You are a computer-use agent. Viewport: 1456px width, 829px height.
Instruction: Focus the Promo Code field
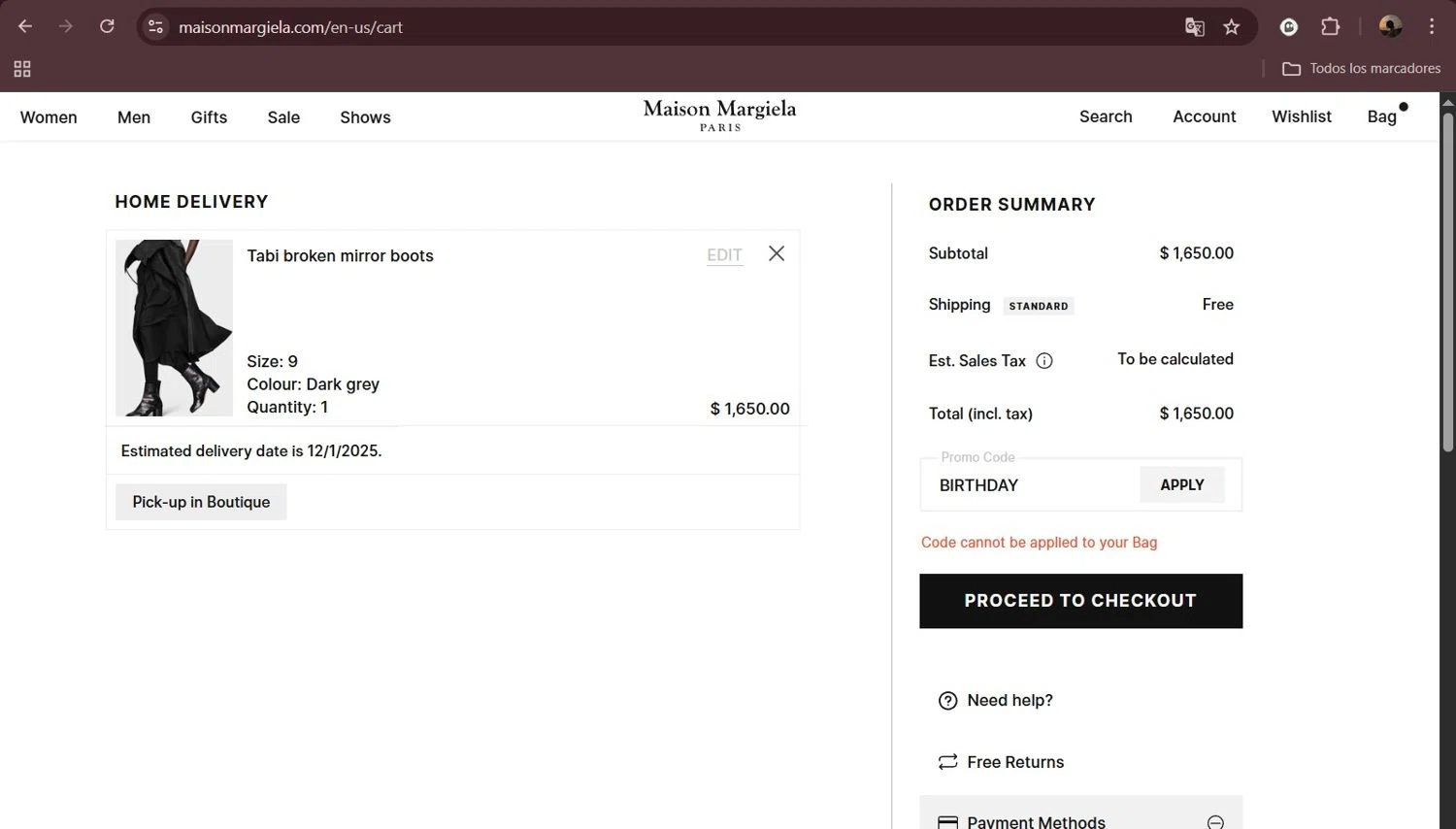click(x=1031, y=485)
